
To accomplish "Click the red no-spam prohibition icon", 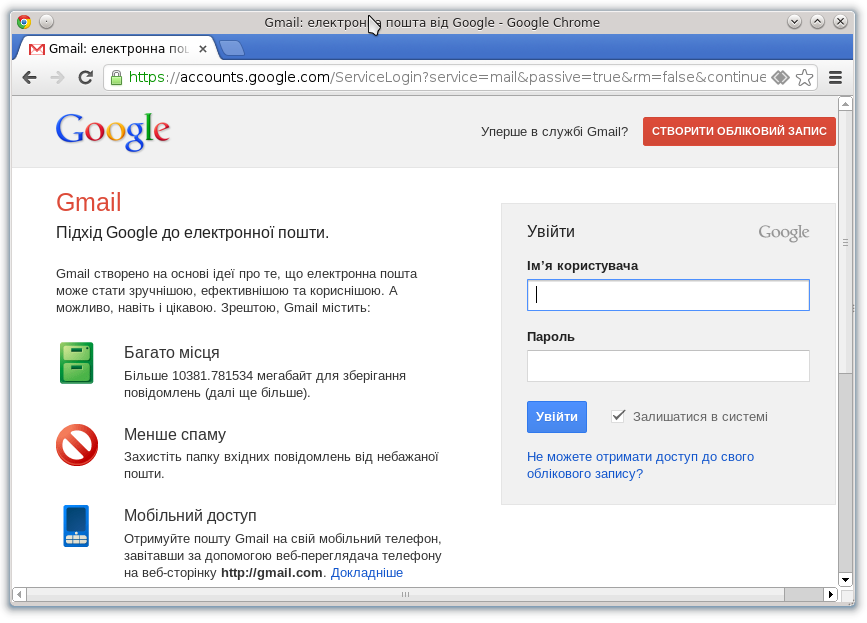I will 77,445.
